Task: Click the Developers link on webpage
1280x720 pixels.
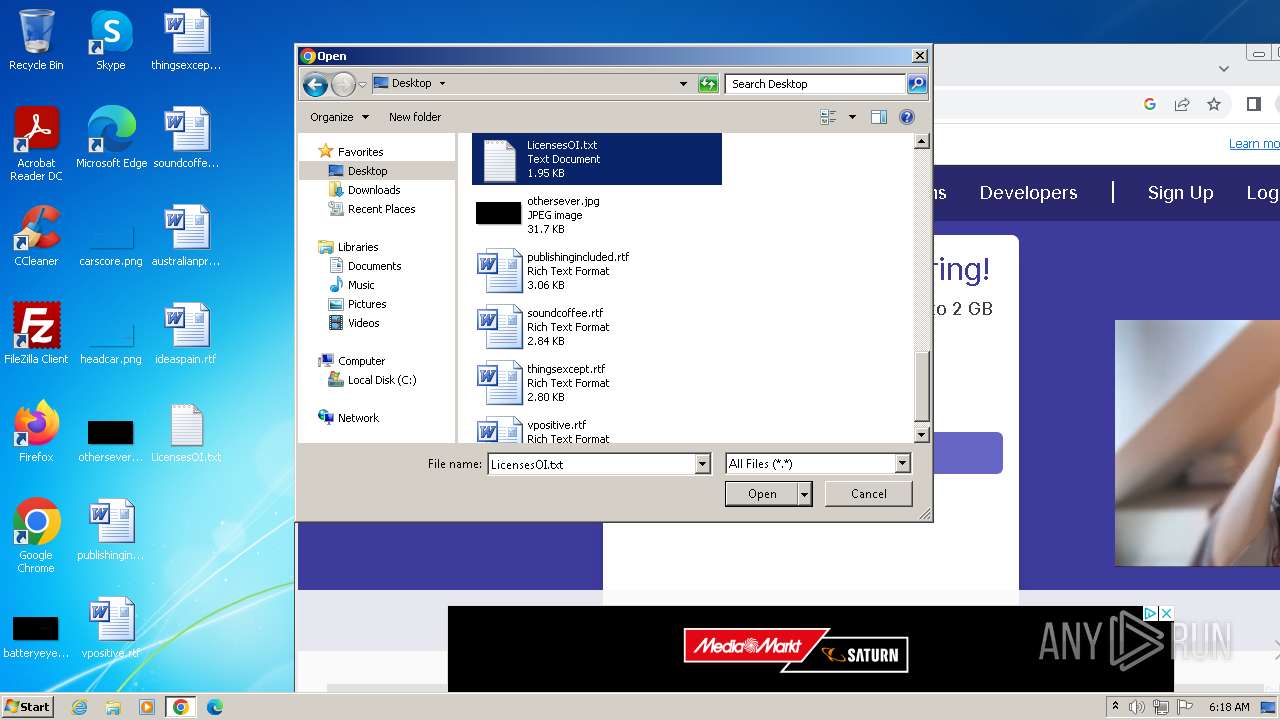Action: coord(1028,193)
